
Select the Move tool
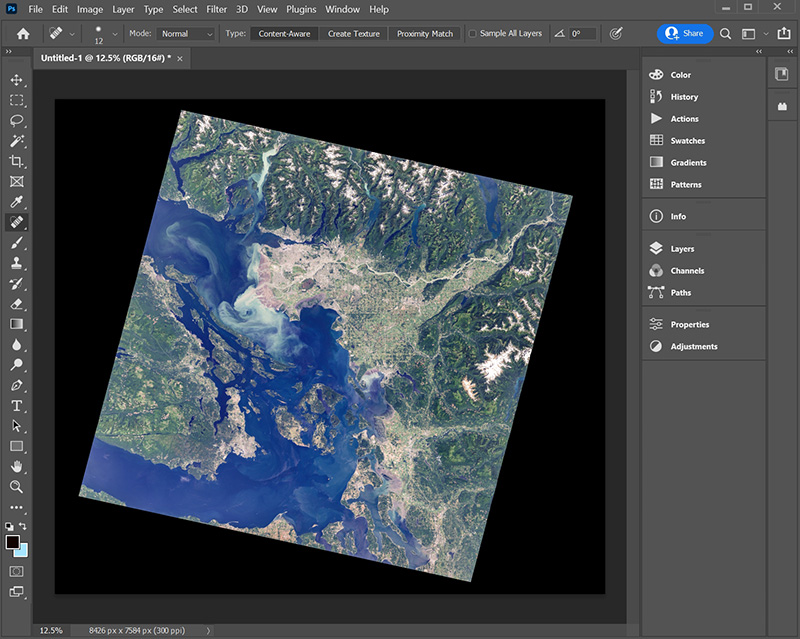coord(16,79)
